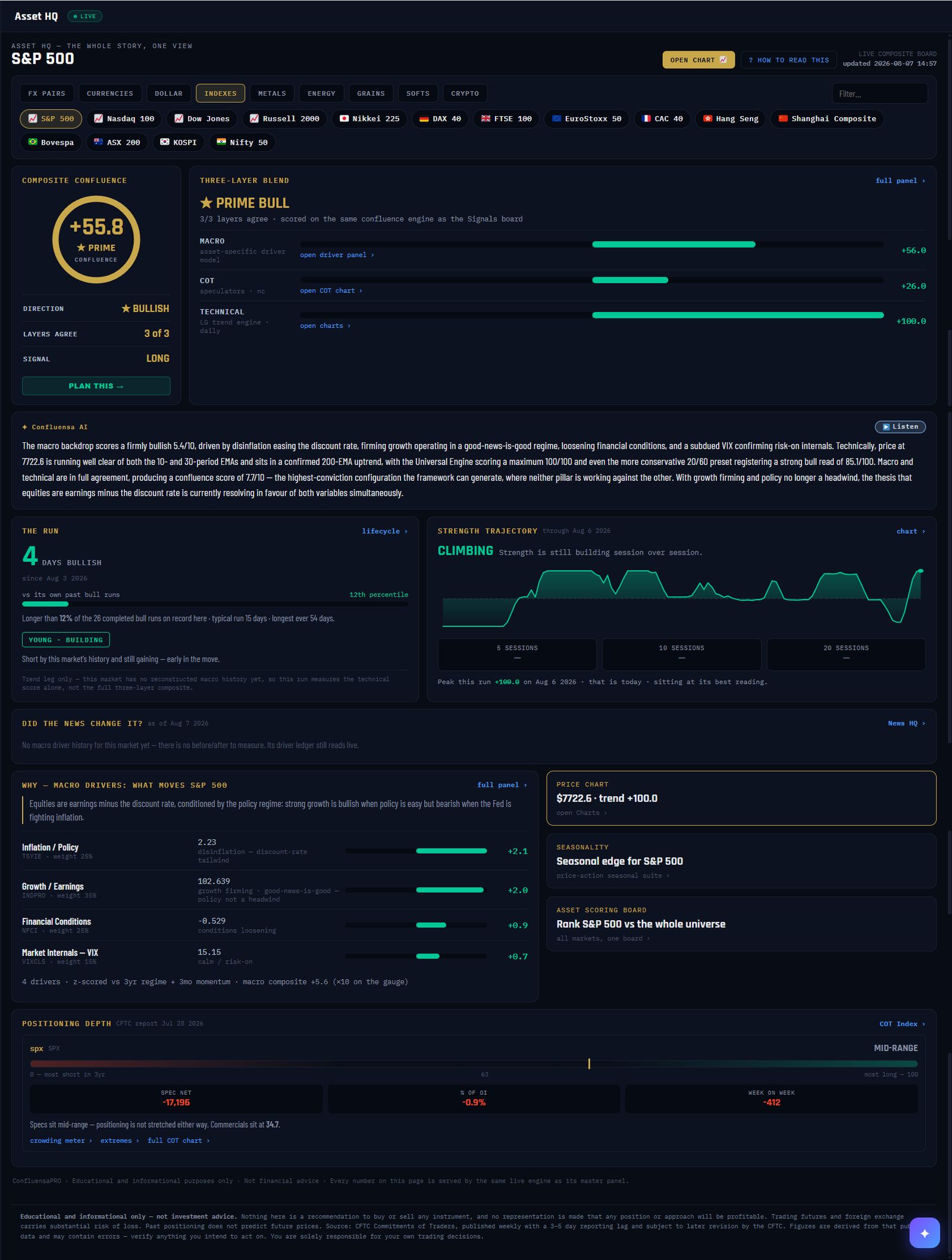Viewport: 952px width, 1260px height.
Task: Click the Inflation / Policy driver row
Action: (x=274, y=851)
